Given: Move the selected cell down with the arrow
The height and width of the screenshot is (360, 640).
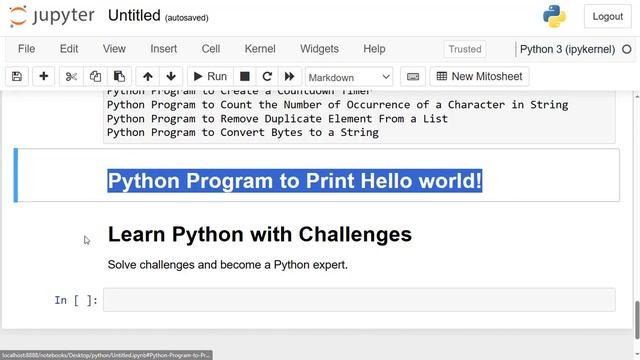Looking at the screenshot, I should [171, 76].
